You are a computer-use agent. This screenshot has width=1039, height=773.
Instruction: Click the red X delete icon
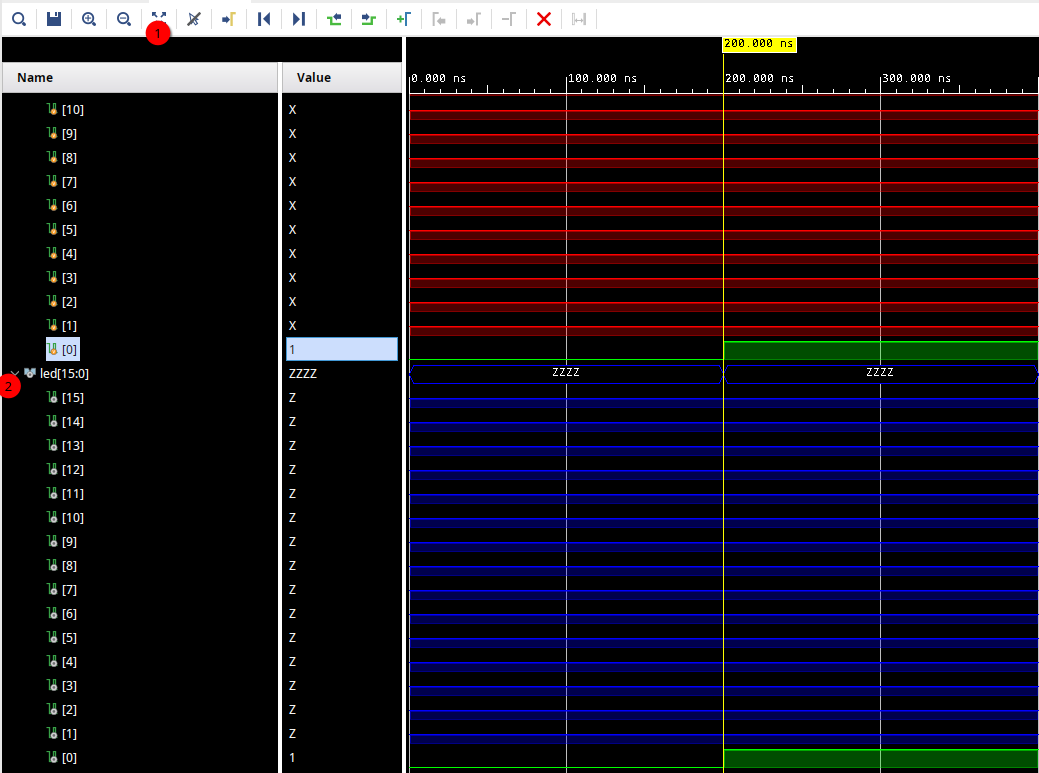point(544,19)
